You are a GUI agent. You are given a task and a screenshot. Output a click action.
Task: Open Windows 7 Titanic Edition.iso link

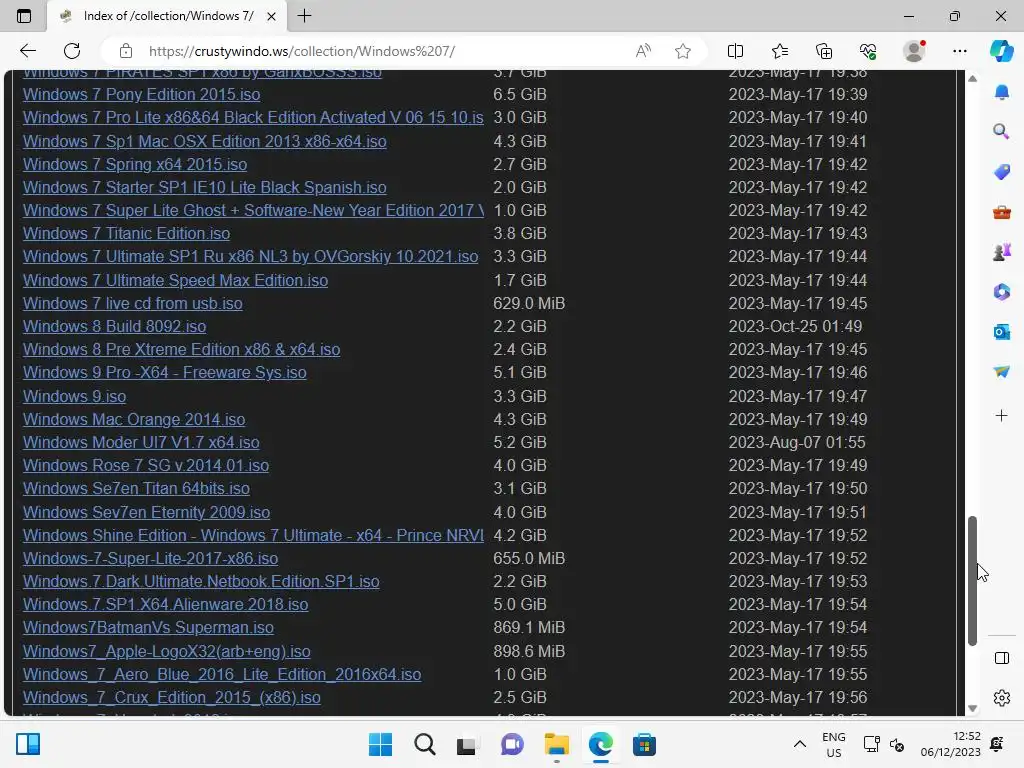pyautogui.click(x=126, y=234)
